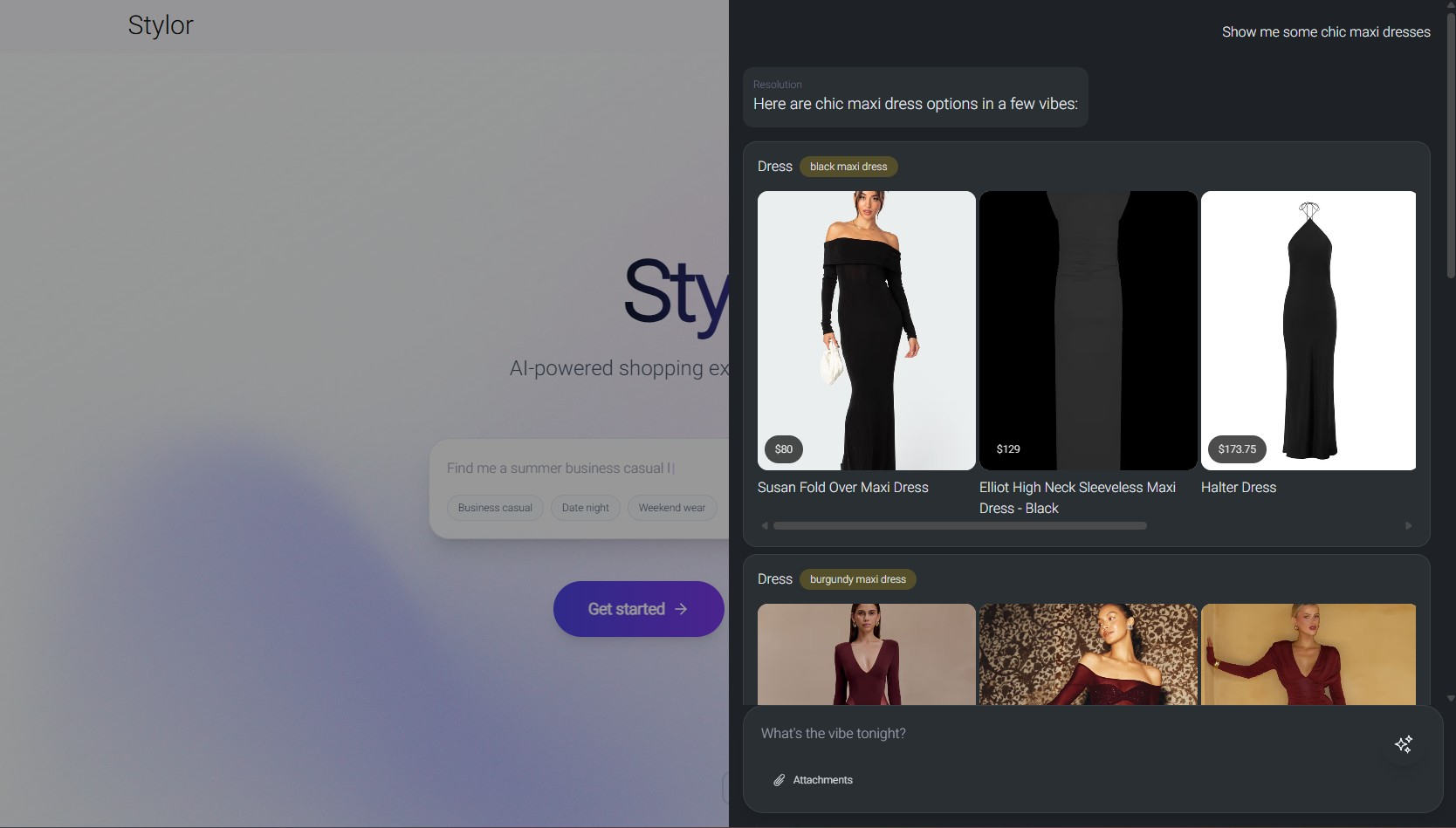1456x828 pixels.
Task: Click the Stylor logo in header
Action: click(x=161, y=25)
